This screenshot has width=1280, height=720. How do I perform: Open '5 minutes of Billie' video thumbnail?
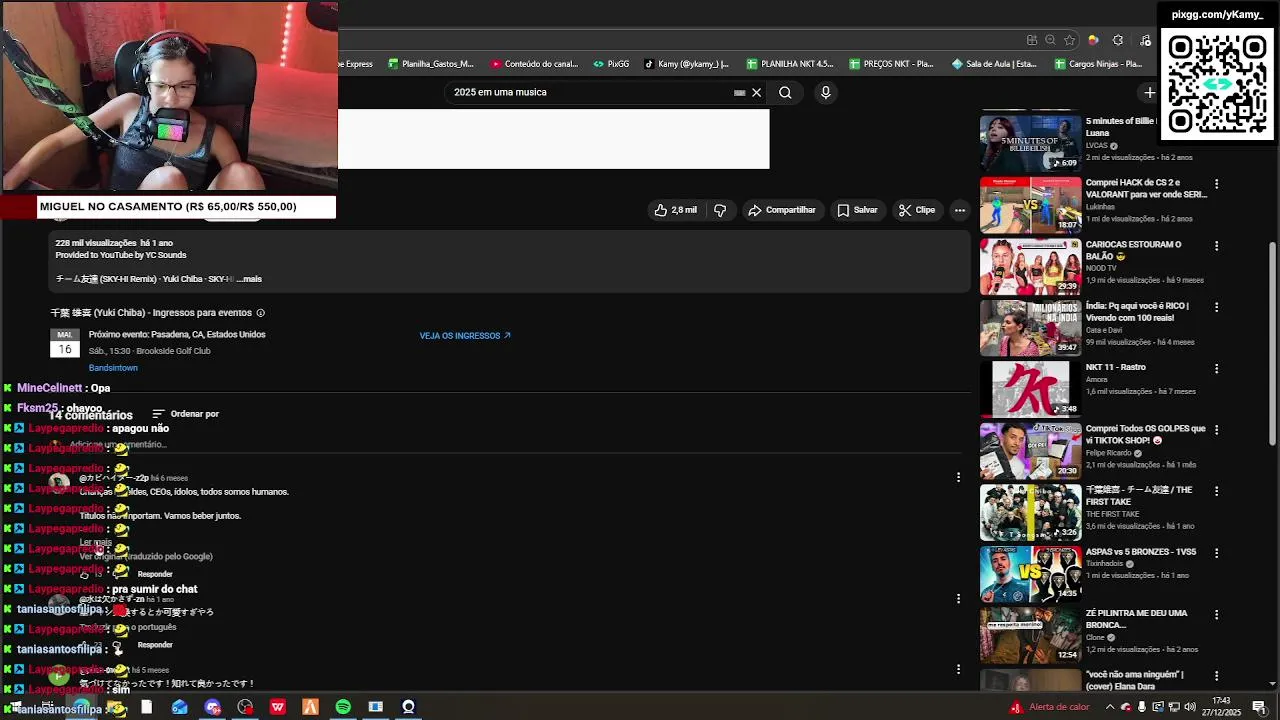coord(1030,143)
